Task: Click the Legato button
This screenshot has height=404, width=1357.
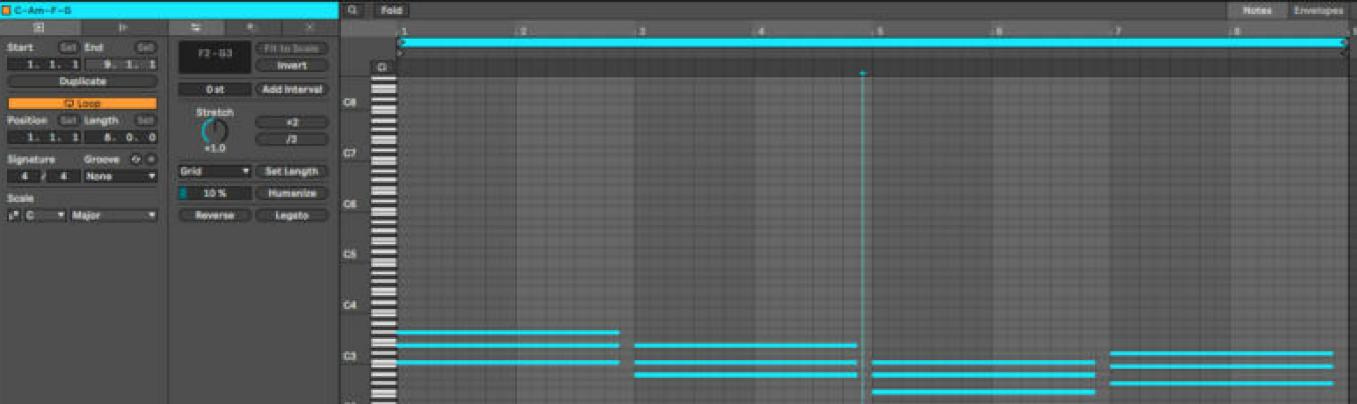Action: point(291,215)
